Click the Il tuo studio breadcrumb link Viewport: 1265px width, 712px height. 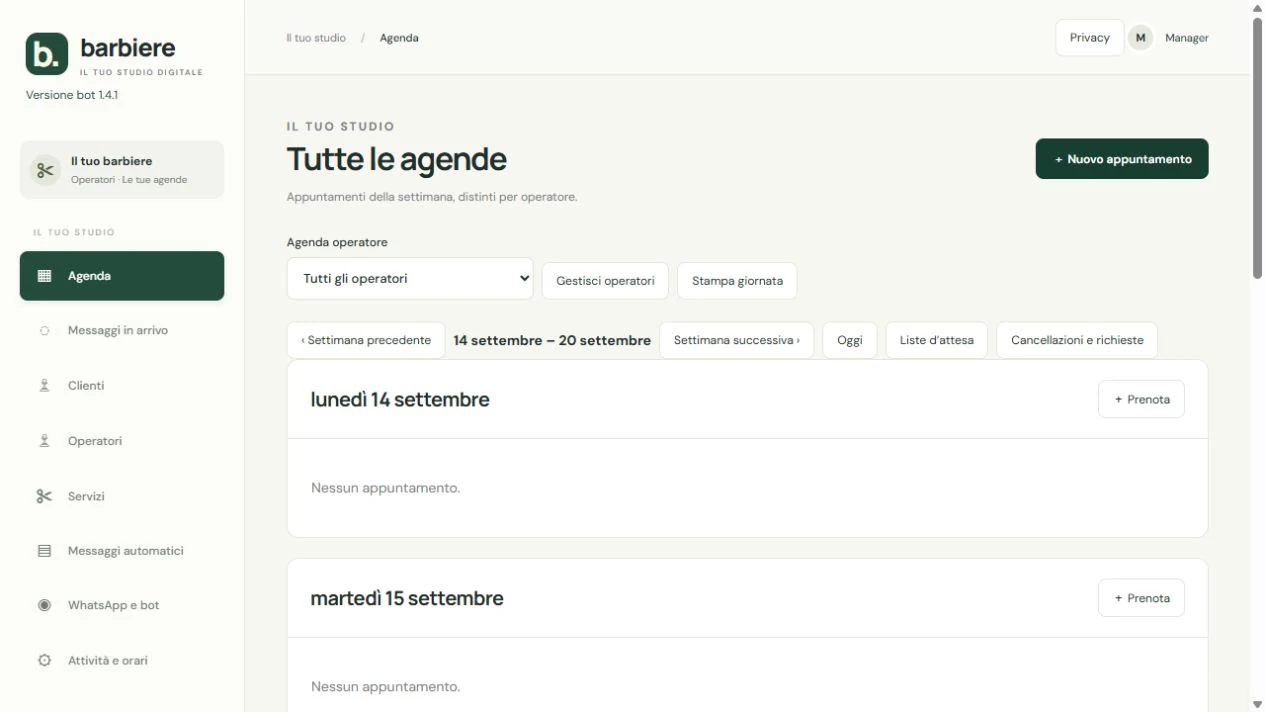(316, 38)
